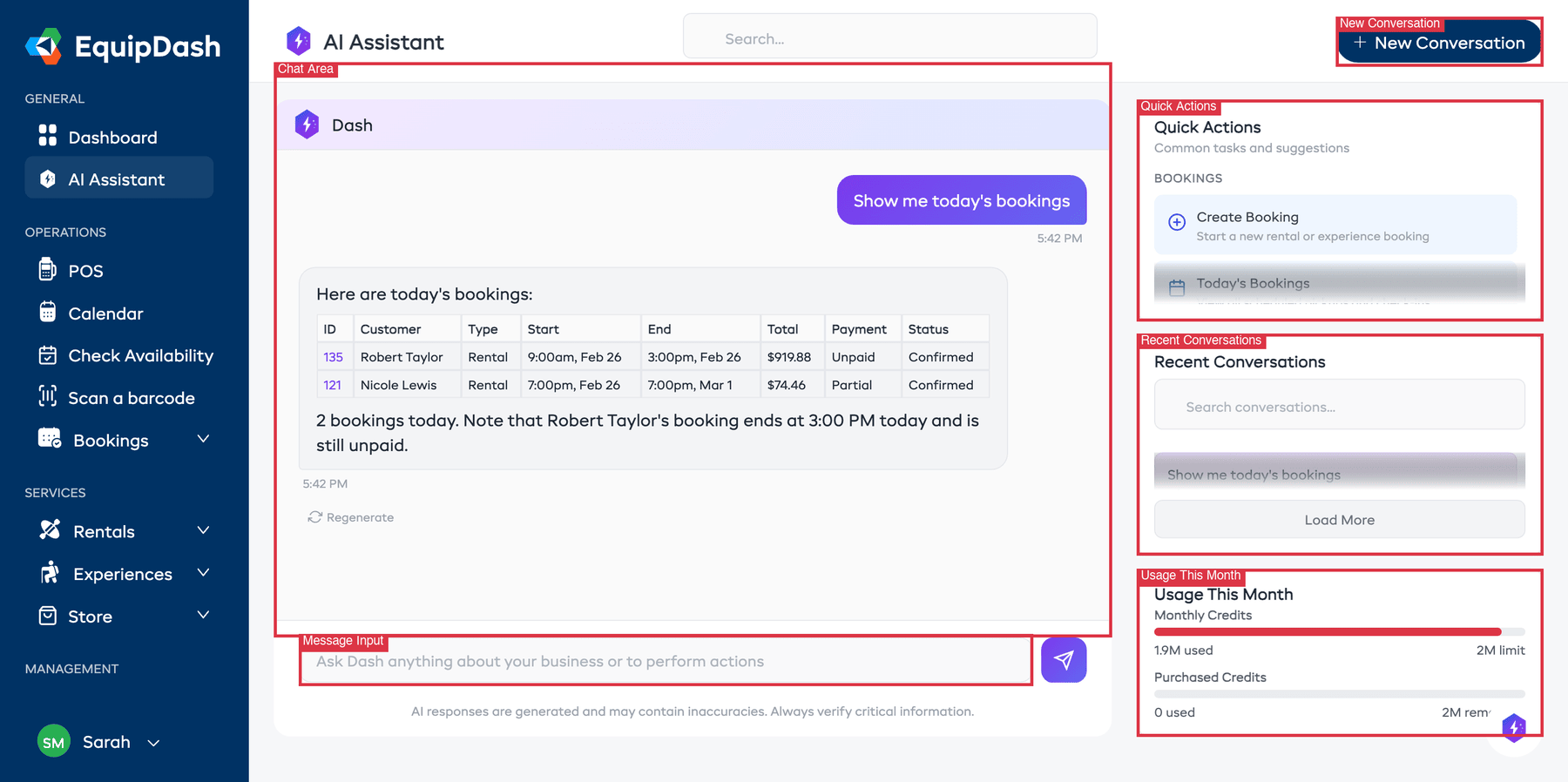Image resolution: width=1568 pixels, height=782 pixels.
Task: Click the Check Availability icon
Action: (48, 354)
